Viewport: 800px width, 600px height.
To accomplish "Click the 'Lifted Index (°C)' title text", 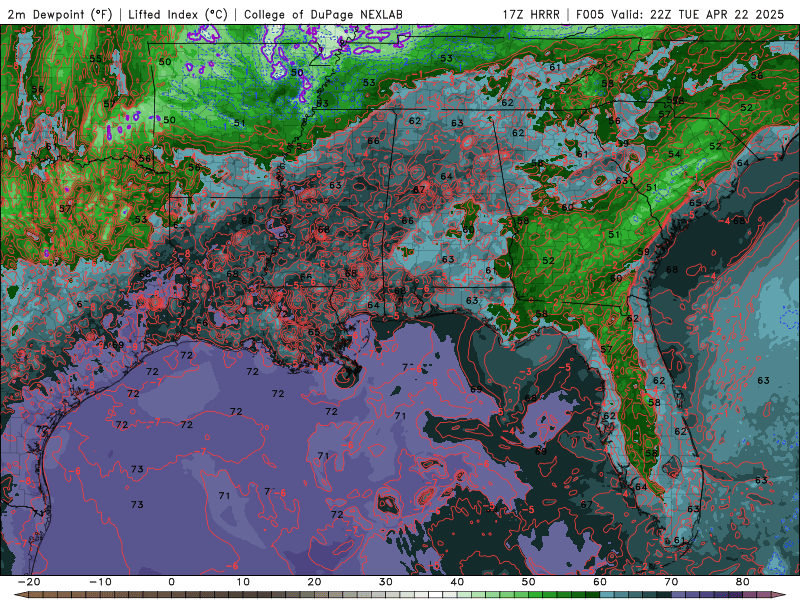I will [x=178, y=14].
